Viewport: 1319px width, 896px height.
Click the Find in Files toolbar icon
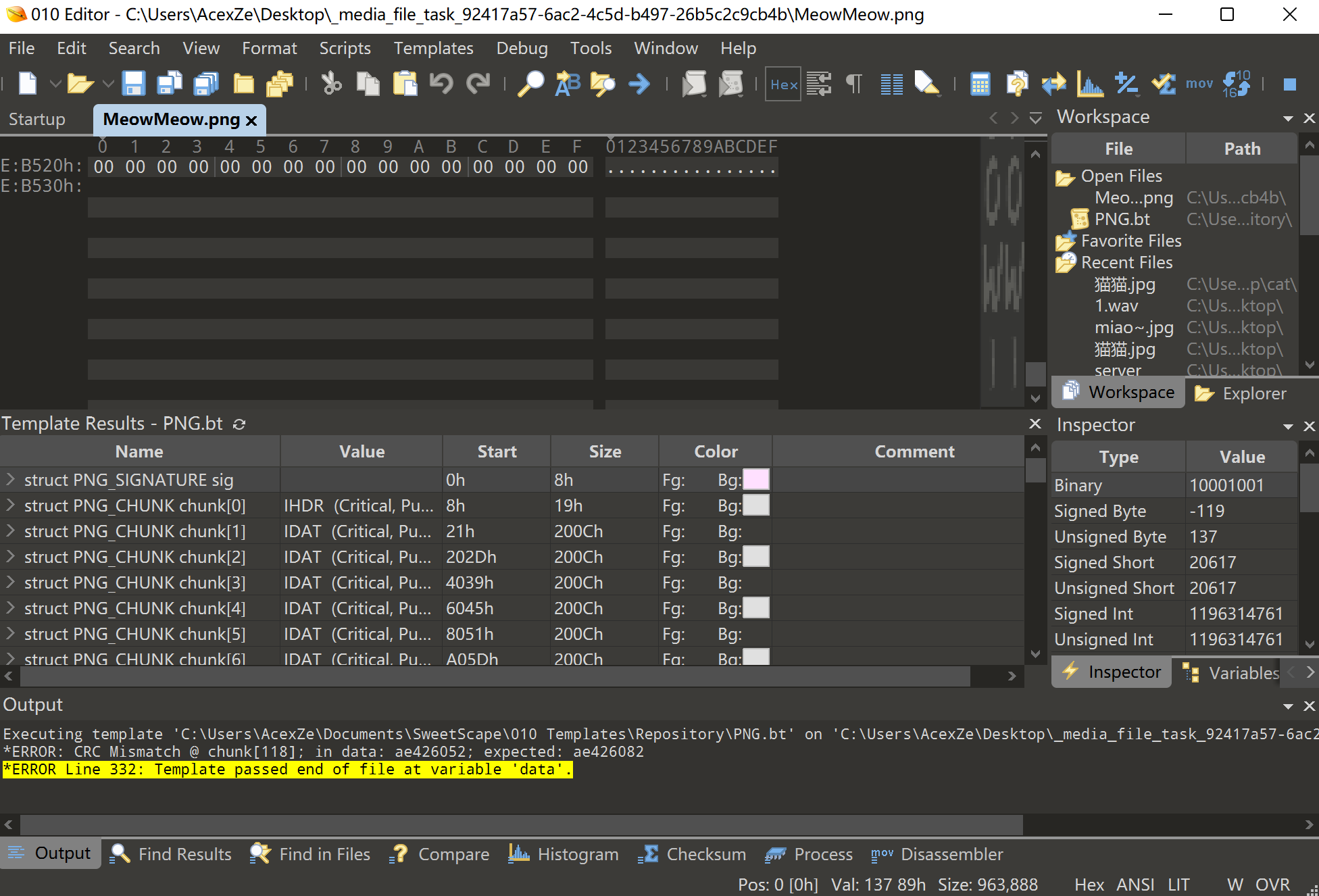603,84
